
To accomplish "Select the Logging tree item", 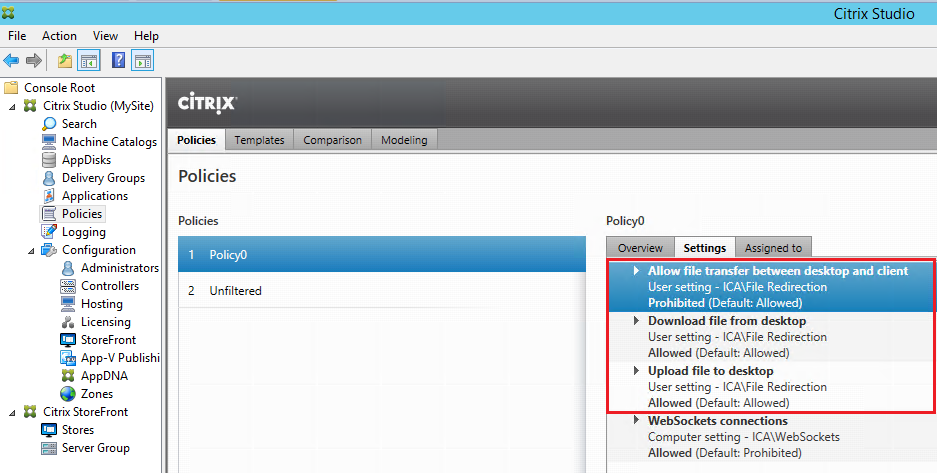I will [84, 232].
